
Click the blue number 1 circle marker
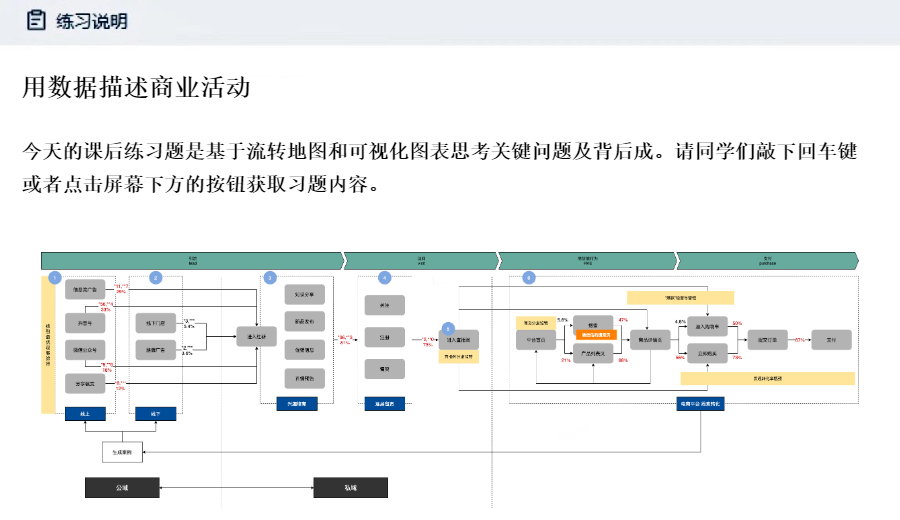point(55,277)
